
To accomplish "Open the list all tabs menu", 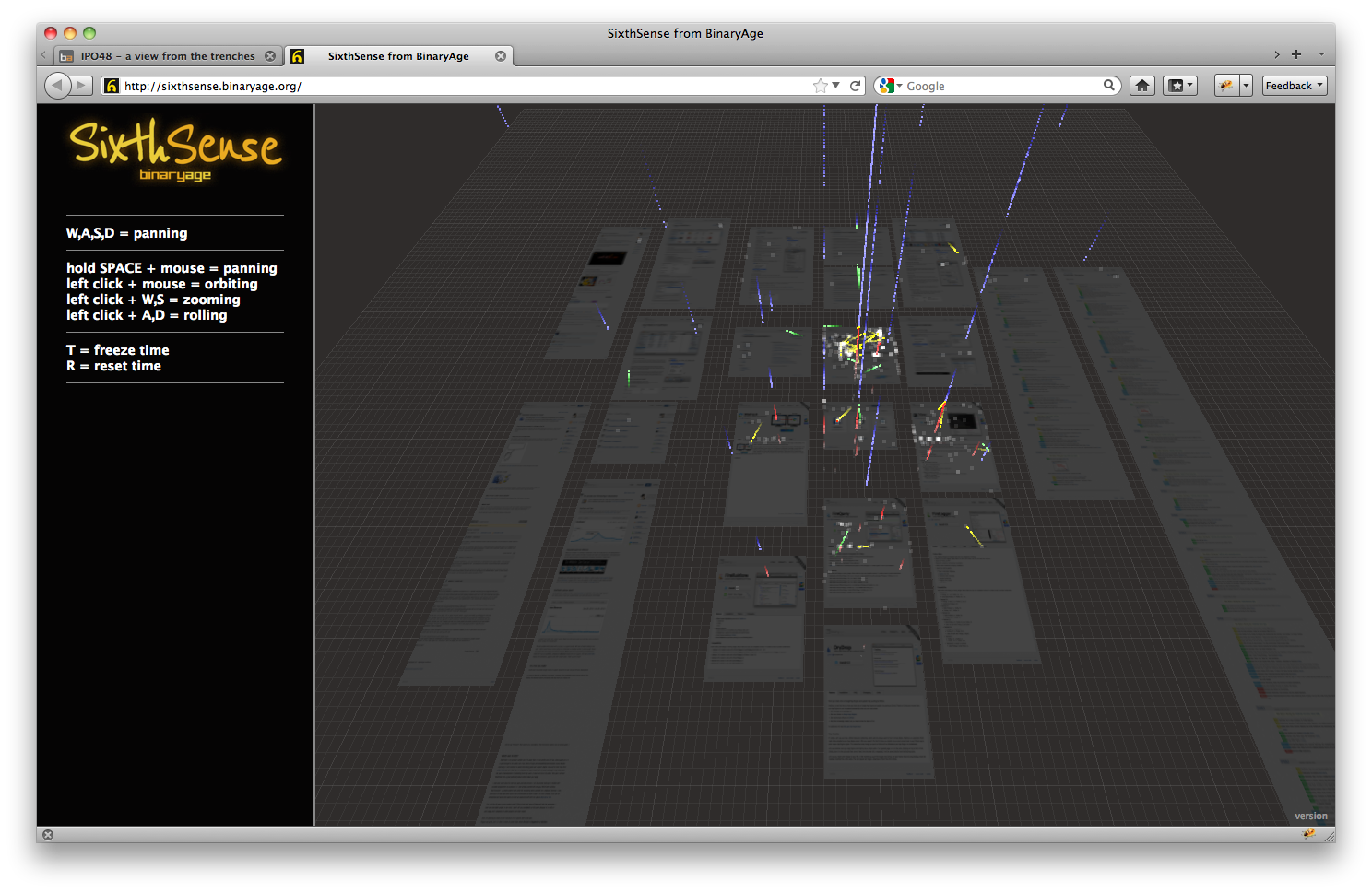I will (x=1321, y=54).
